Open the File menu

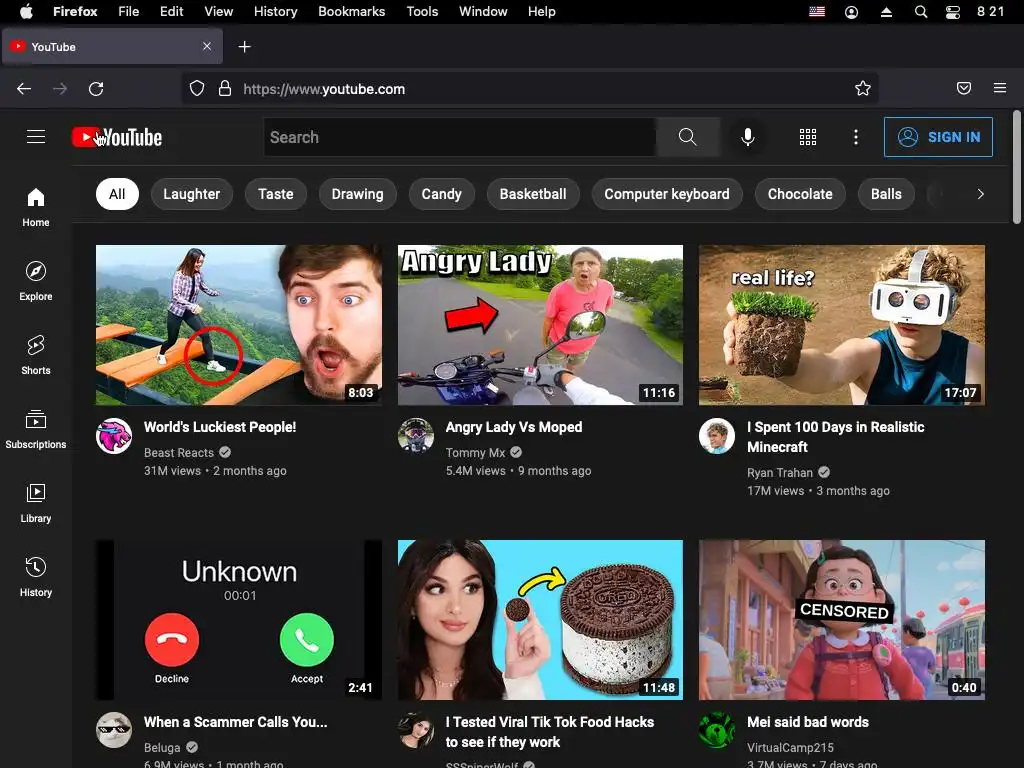click(129, 12)
